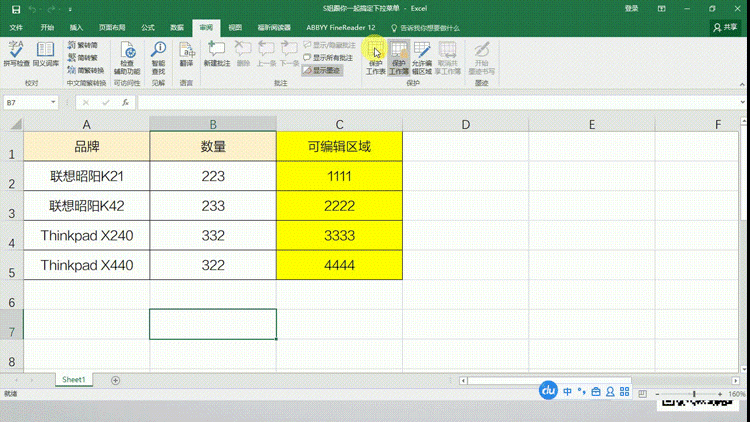
Task: Switch to the Page Layout (页面布局) tab
Action: coord(112,28)
